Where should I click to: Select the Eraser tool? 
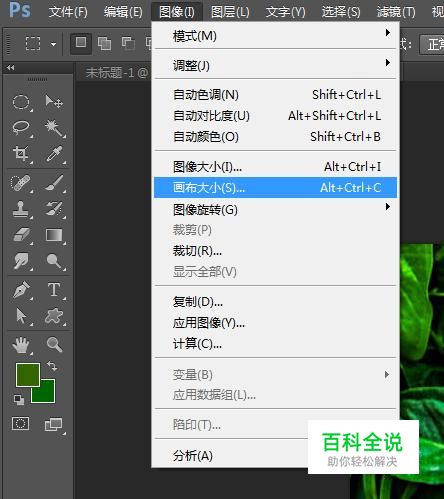(x=21, y=235)
